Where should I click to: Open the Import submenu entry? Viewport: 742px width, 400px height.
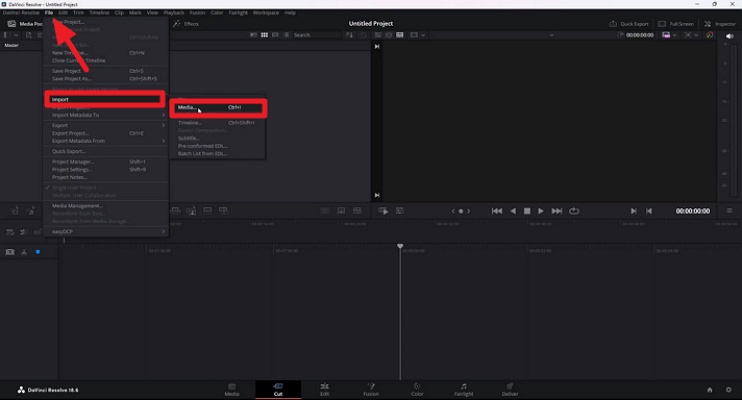(105, 99)
